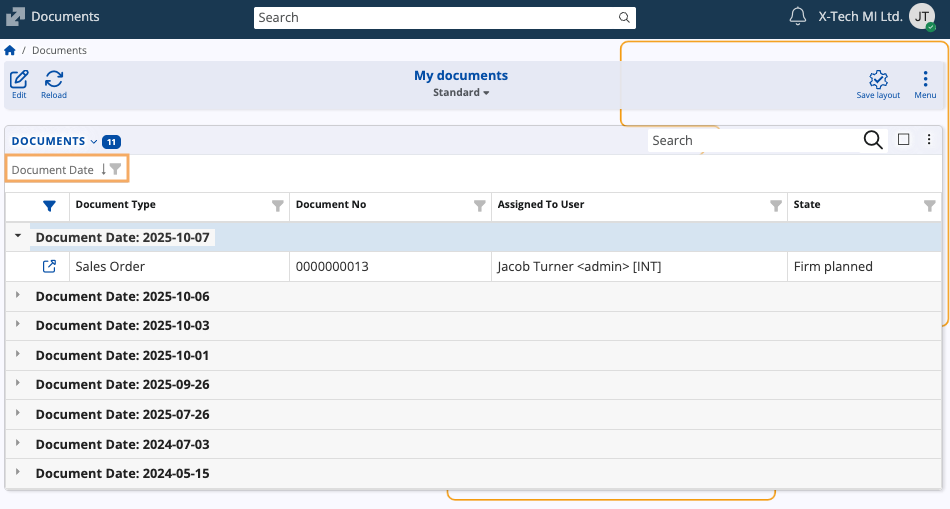Screen dimensions: 950x509
Task: Click the JT user avatar
Action: tap(922, 17)
